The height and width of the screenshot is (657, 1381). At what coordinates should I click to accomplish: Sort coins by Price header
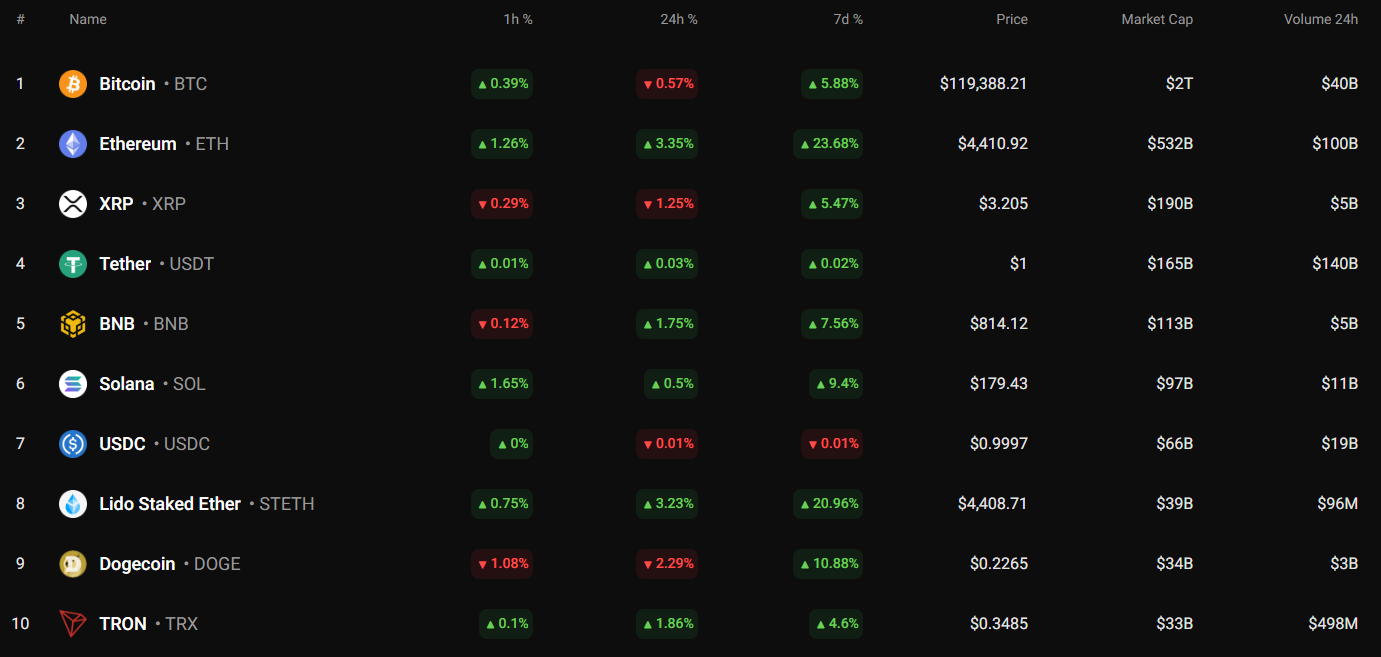click(x=1011, y=20)
